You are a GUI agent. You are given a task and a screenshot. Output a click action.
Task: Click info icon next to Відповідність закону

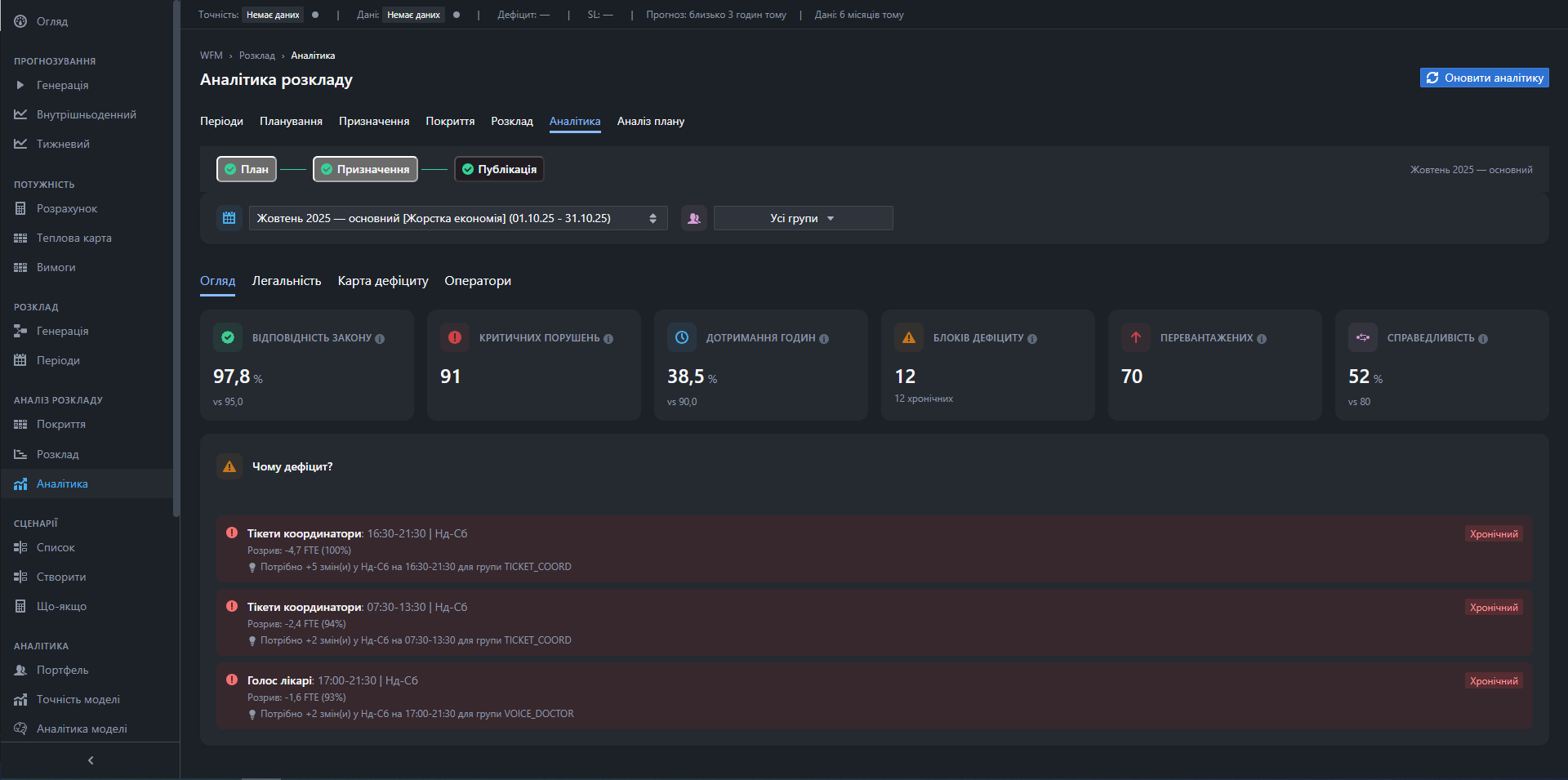380,339
